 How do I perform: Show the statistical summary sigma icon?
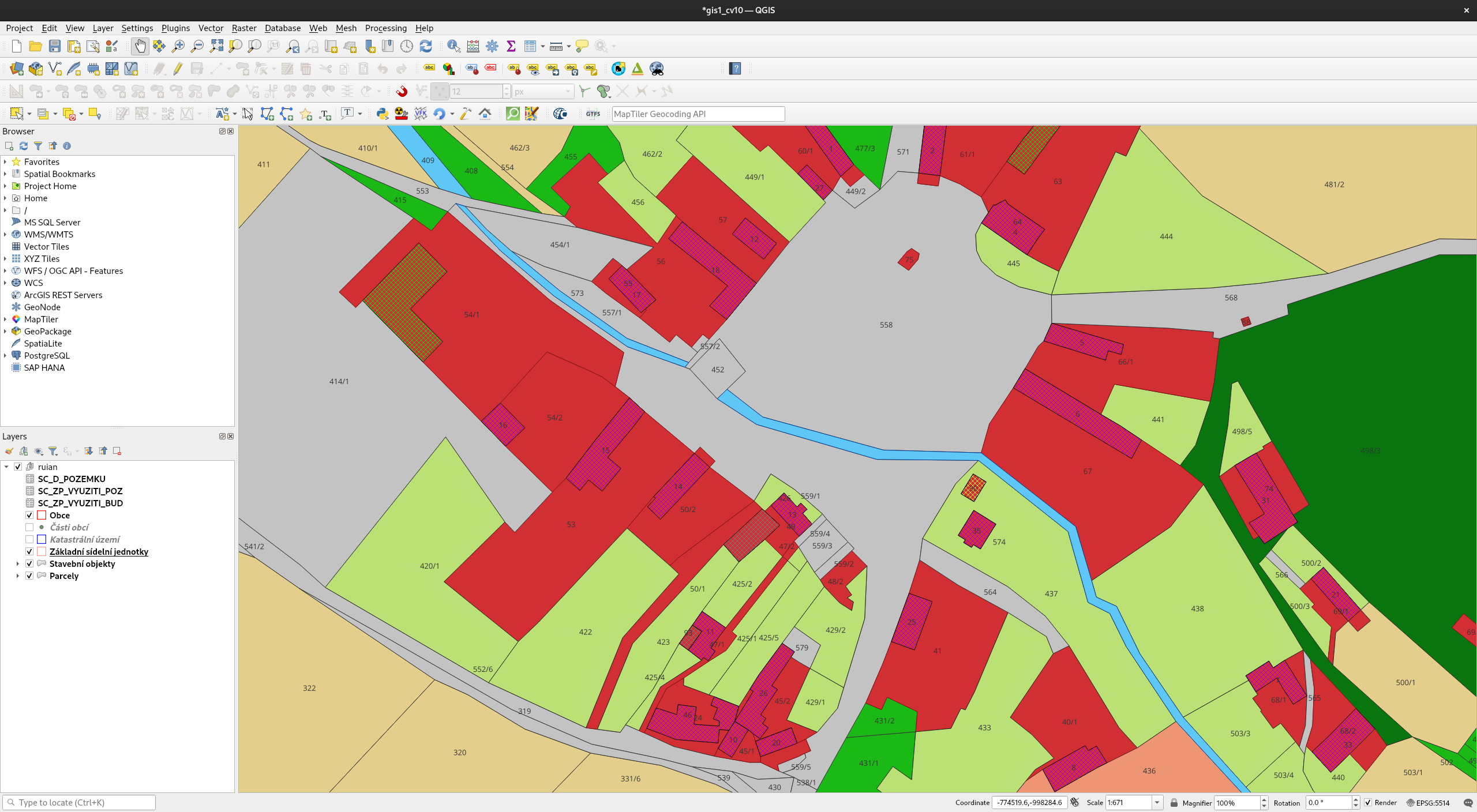pos(511,46)
